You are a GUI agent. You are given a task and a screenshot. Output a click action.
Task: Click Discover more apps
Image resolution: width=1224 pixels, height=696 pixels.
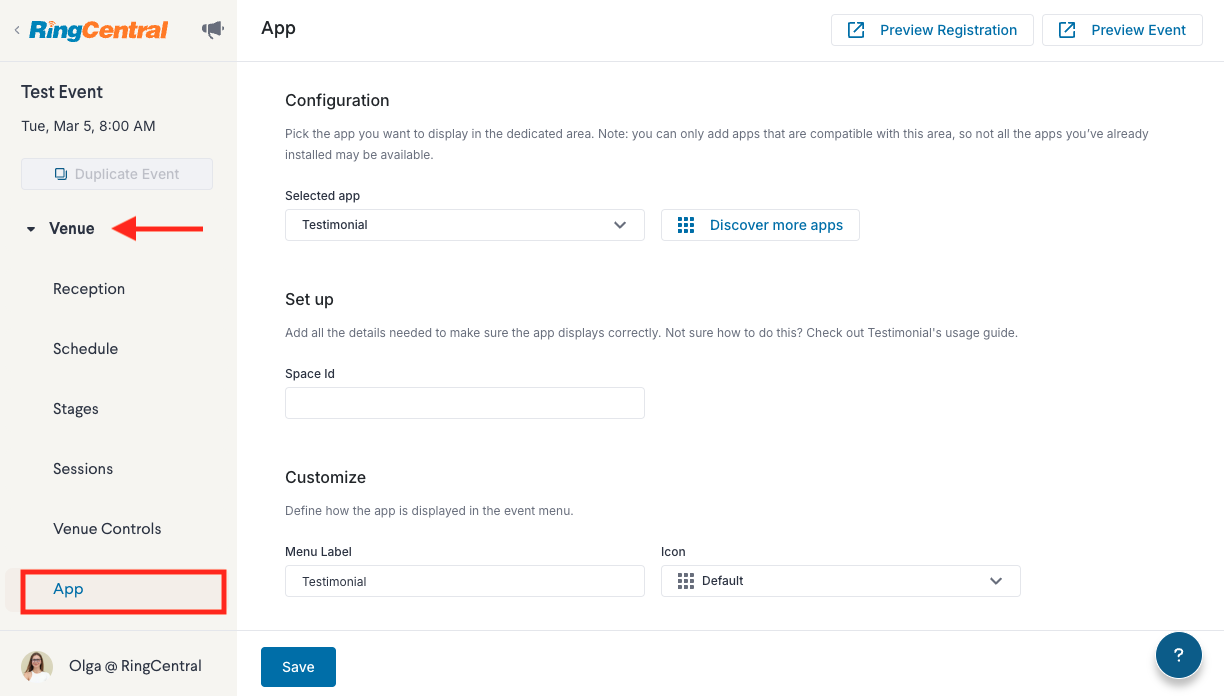[x=760, y=225]
